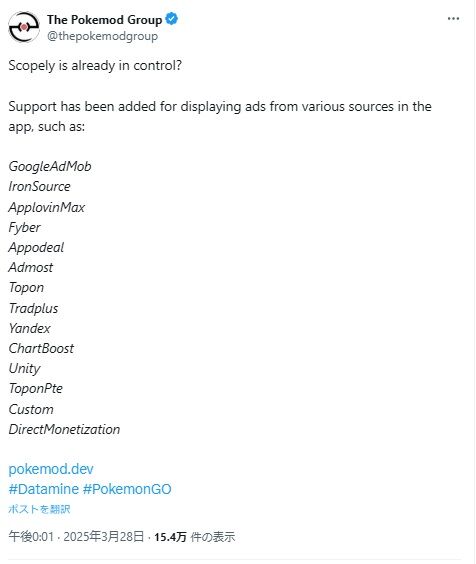Click the GoogleAdMob list entry
This screenshot has width=476, height=564.
tap(50, 167)
